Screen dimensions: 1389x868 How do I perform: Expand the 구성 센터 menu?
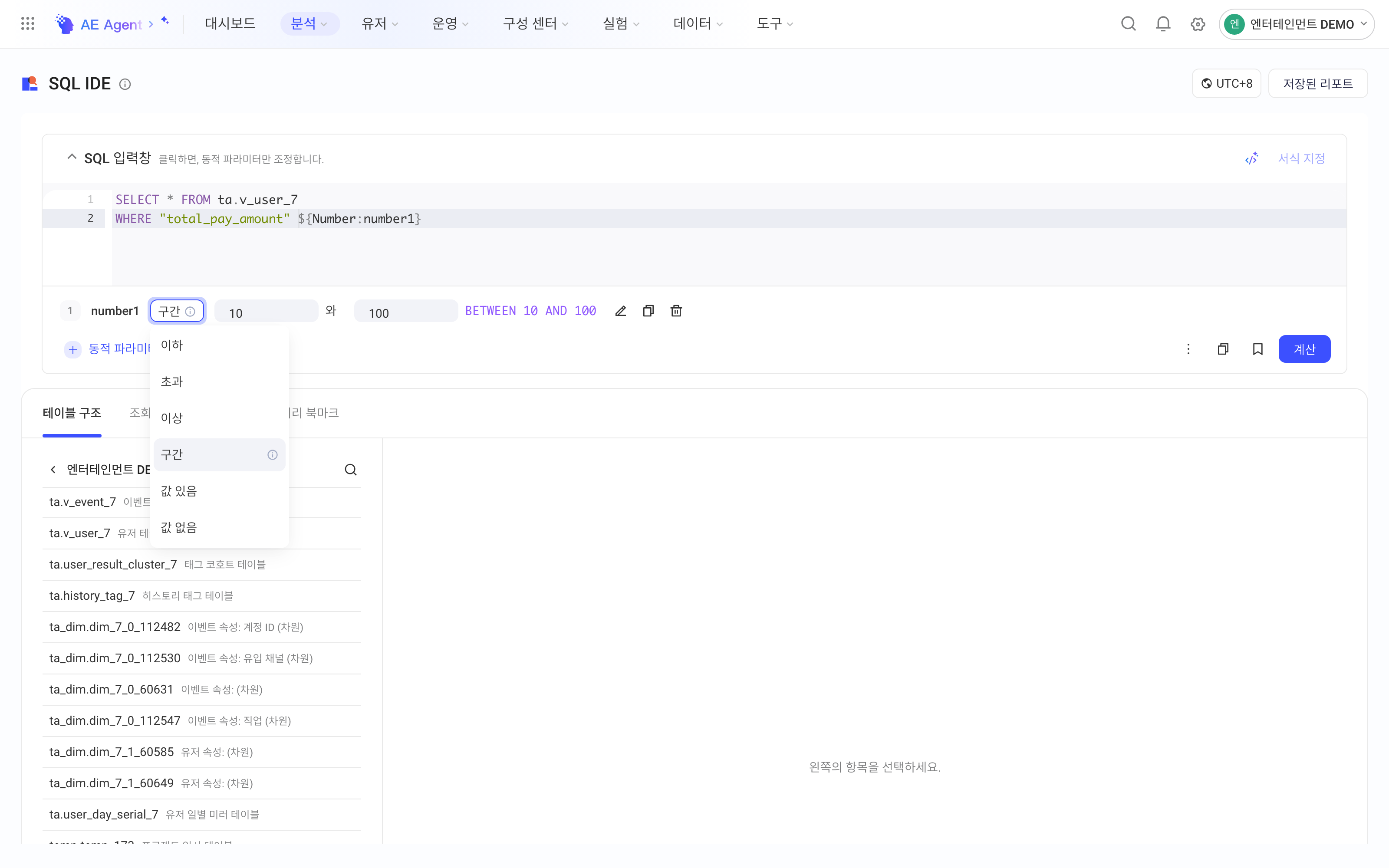pyautogui.click(x=536, y=23)
